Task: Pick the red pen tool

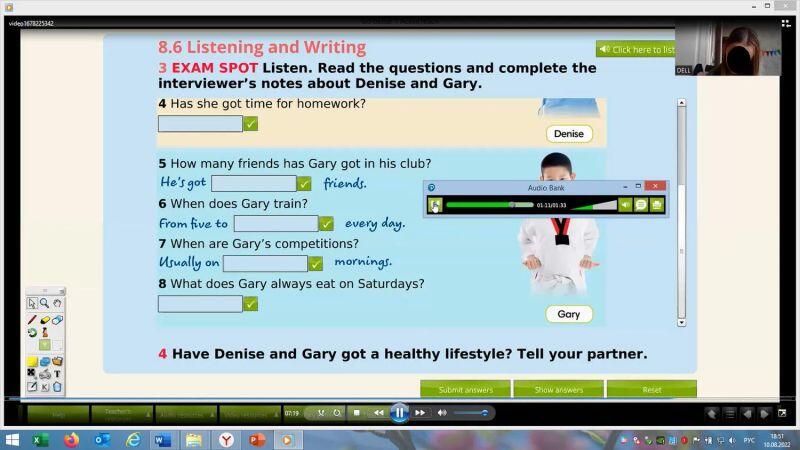Action: pyautogui.click(x=32, y=320)
